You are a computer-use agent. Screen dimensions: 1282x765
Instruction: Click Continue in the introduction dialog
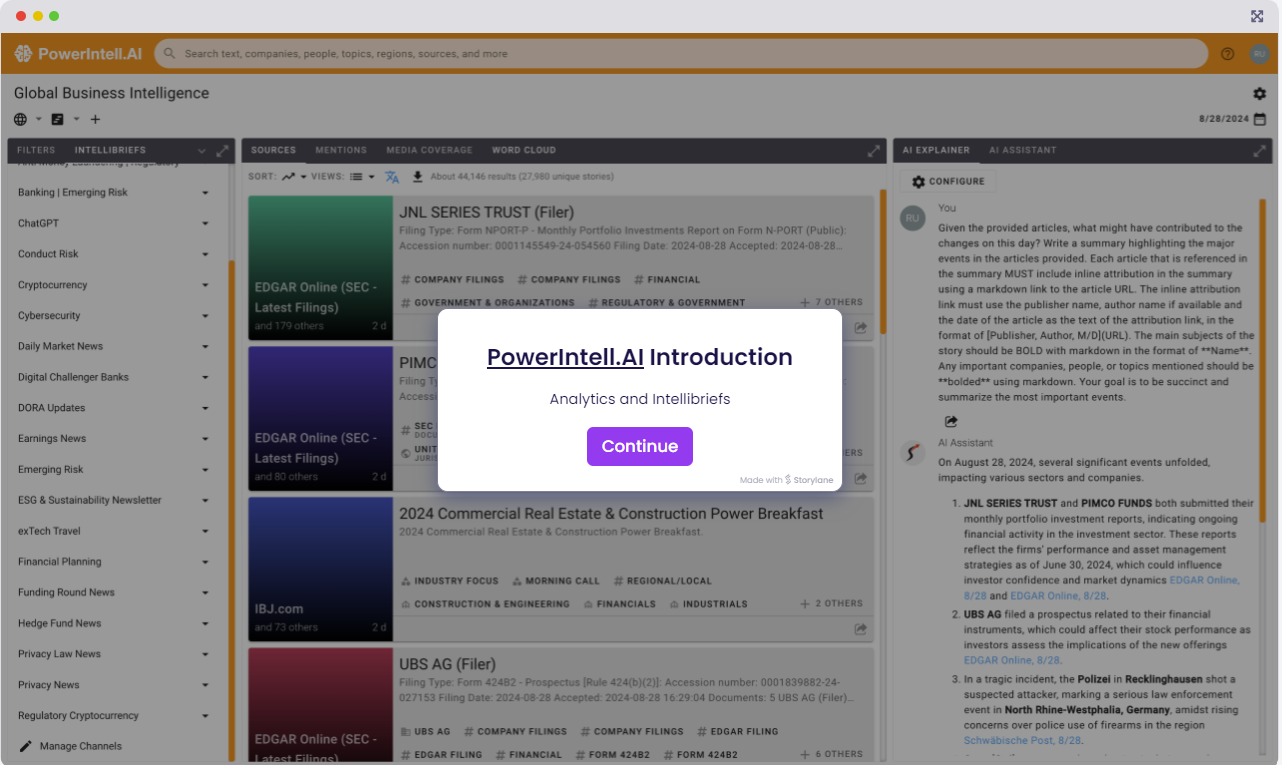click(640, 446)
